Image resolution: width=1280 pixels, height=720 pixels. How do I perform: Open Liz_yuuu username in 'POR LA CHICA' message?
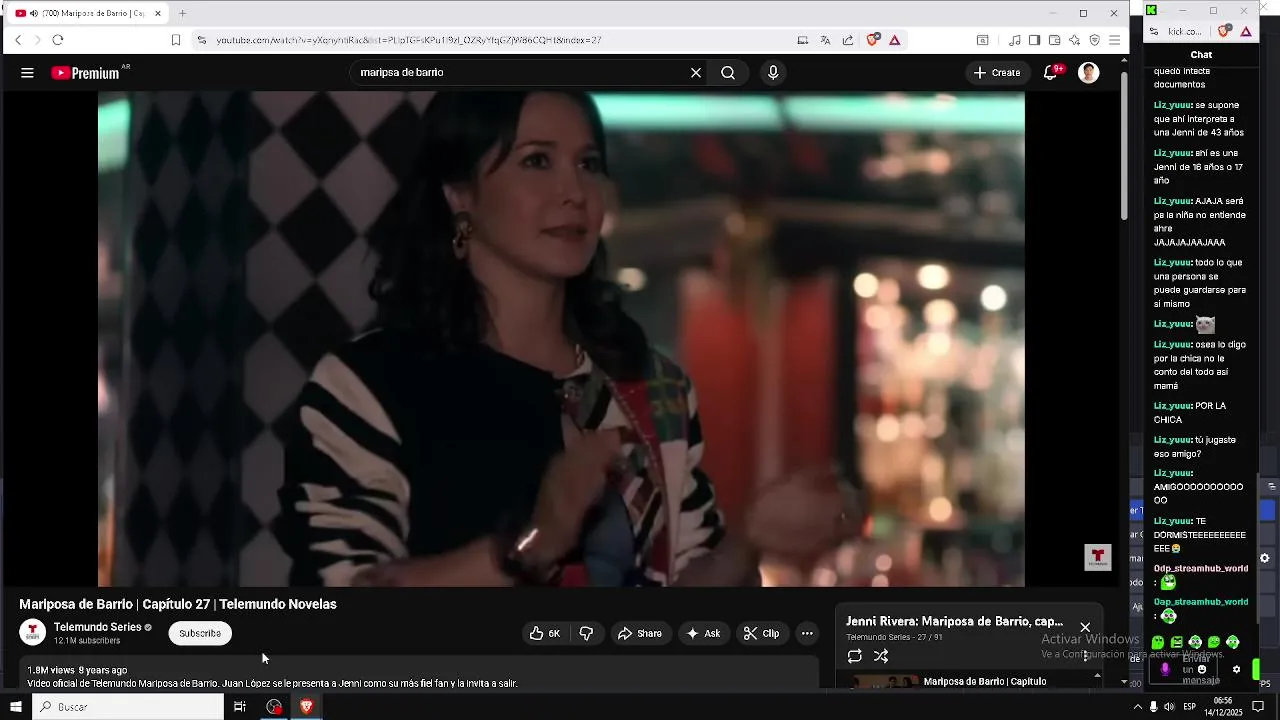point(1172,406)
